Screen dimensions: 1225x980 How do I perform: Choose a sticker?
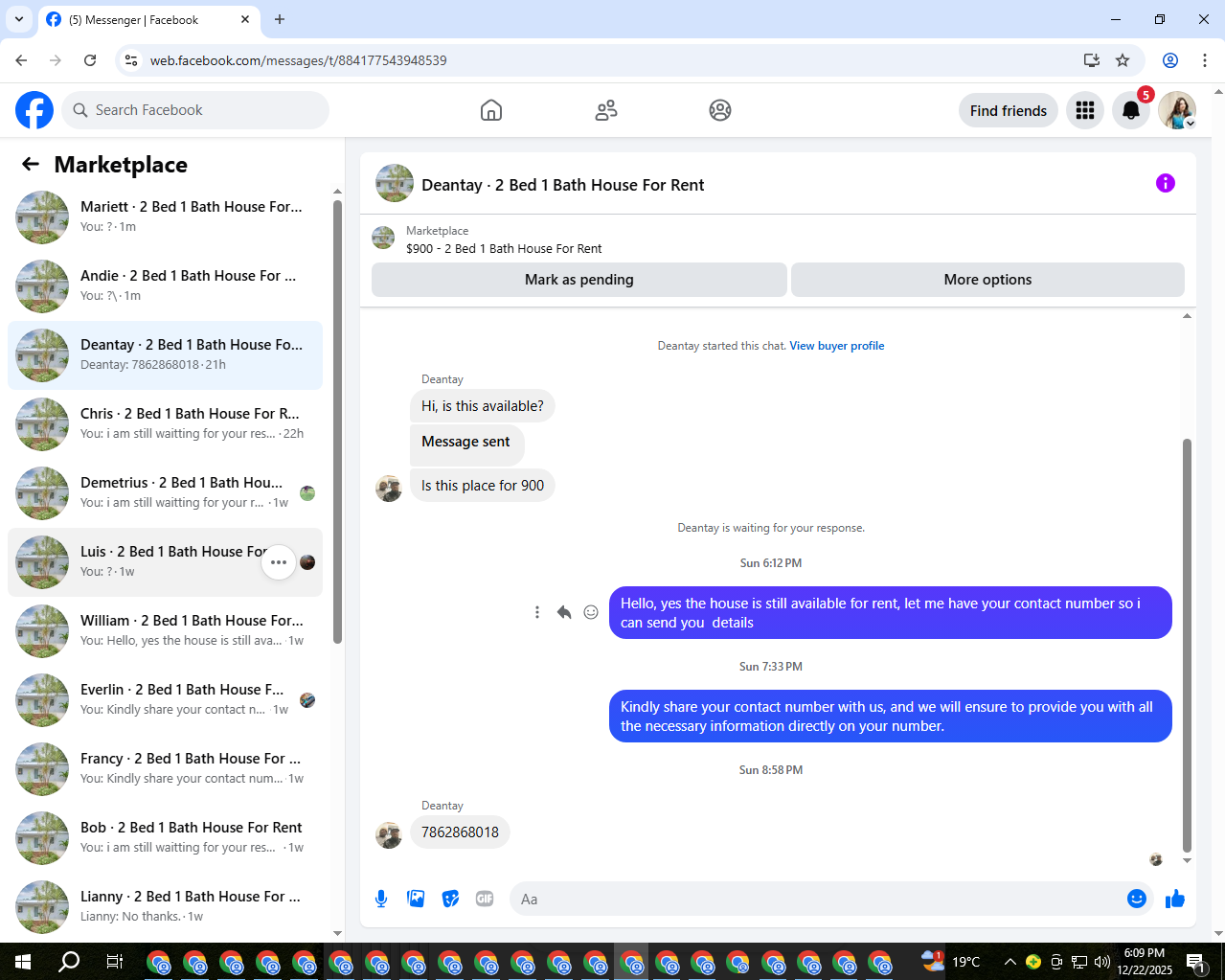point(450,899)
